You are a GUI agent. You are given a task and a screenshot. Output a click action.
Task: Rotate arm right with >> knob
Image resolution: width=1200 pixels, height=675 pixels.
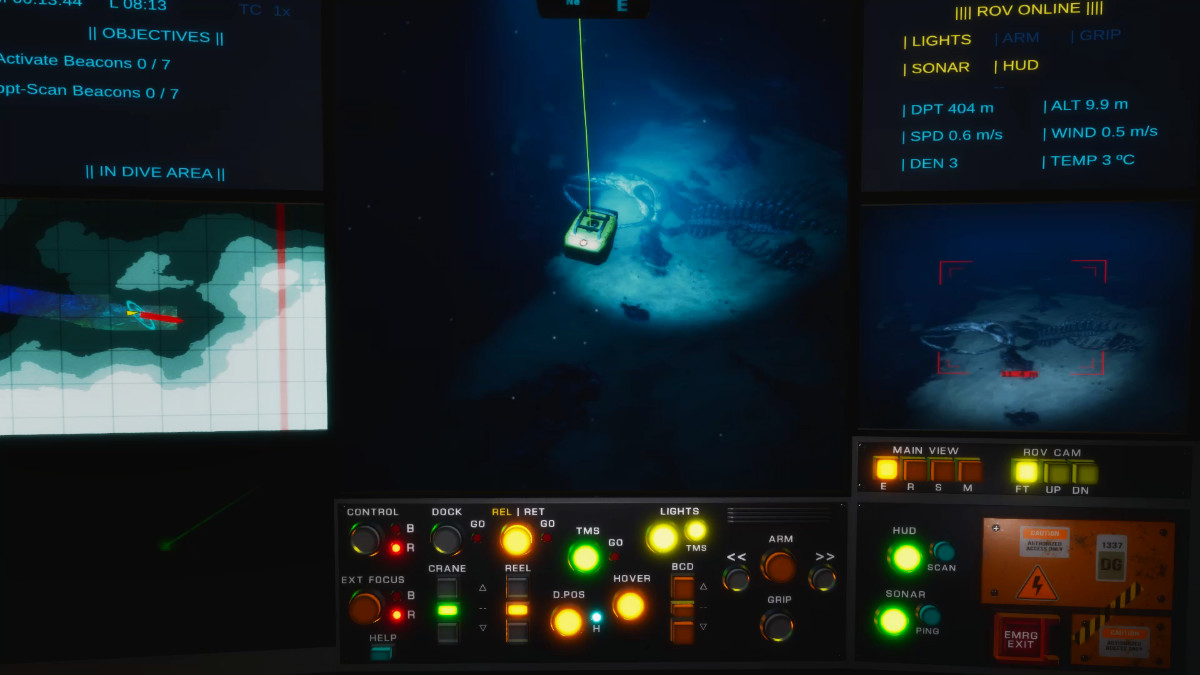tap(822, 578)
